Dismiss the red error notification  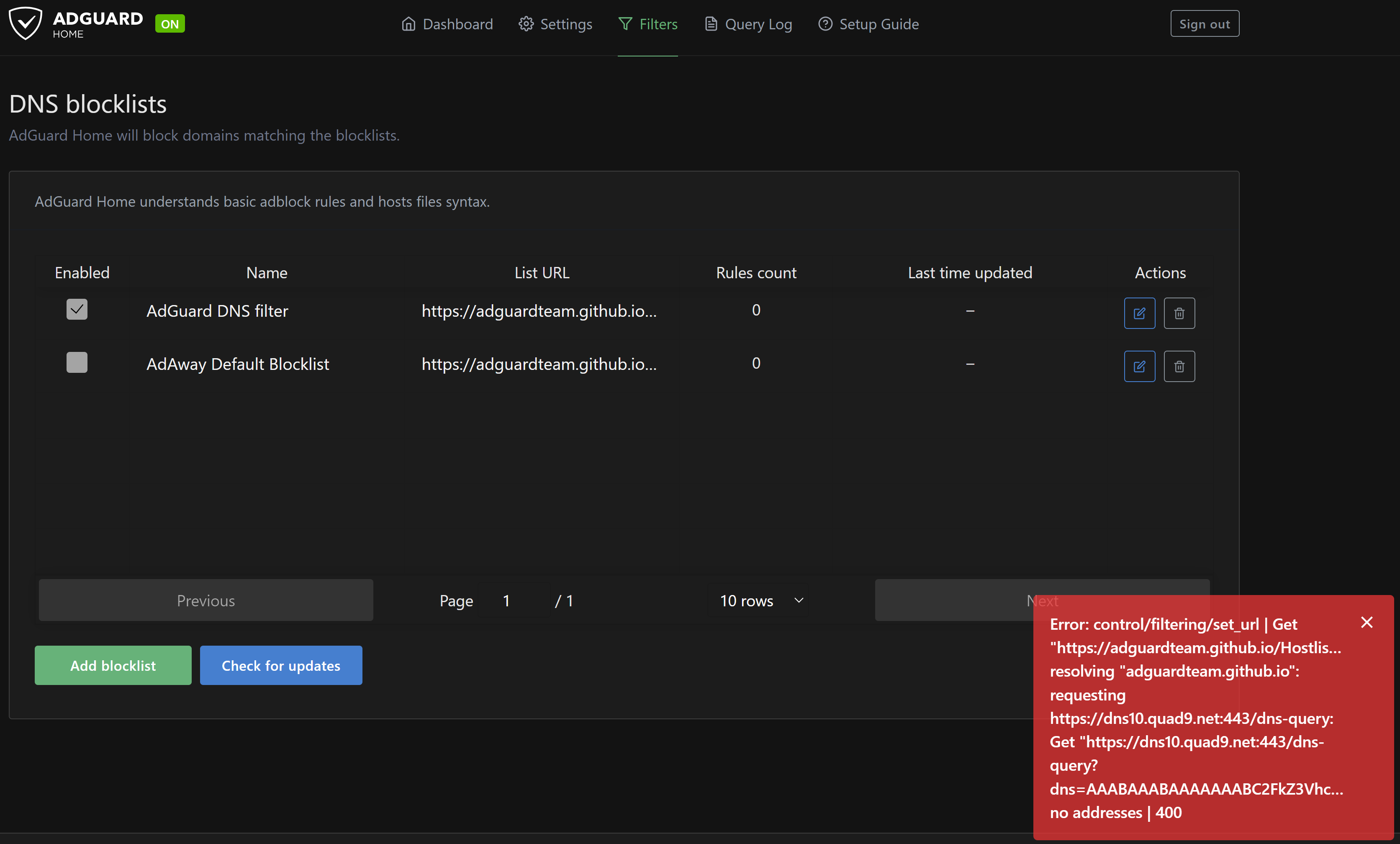1367,622
